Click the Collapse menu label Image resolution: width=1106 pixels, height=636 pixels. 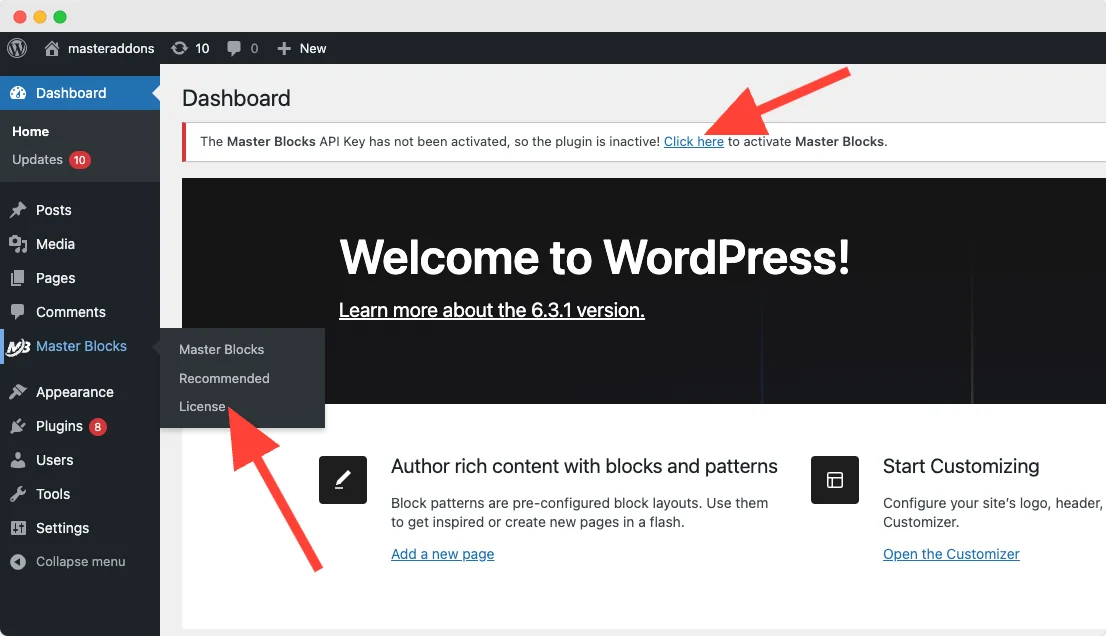point(80,562)
